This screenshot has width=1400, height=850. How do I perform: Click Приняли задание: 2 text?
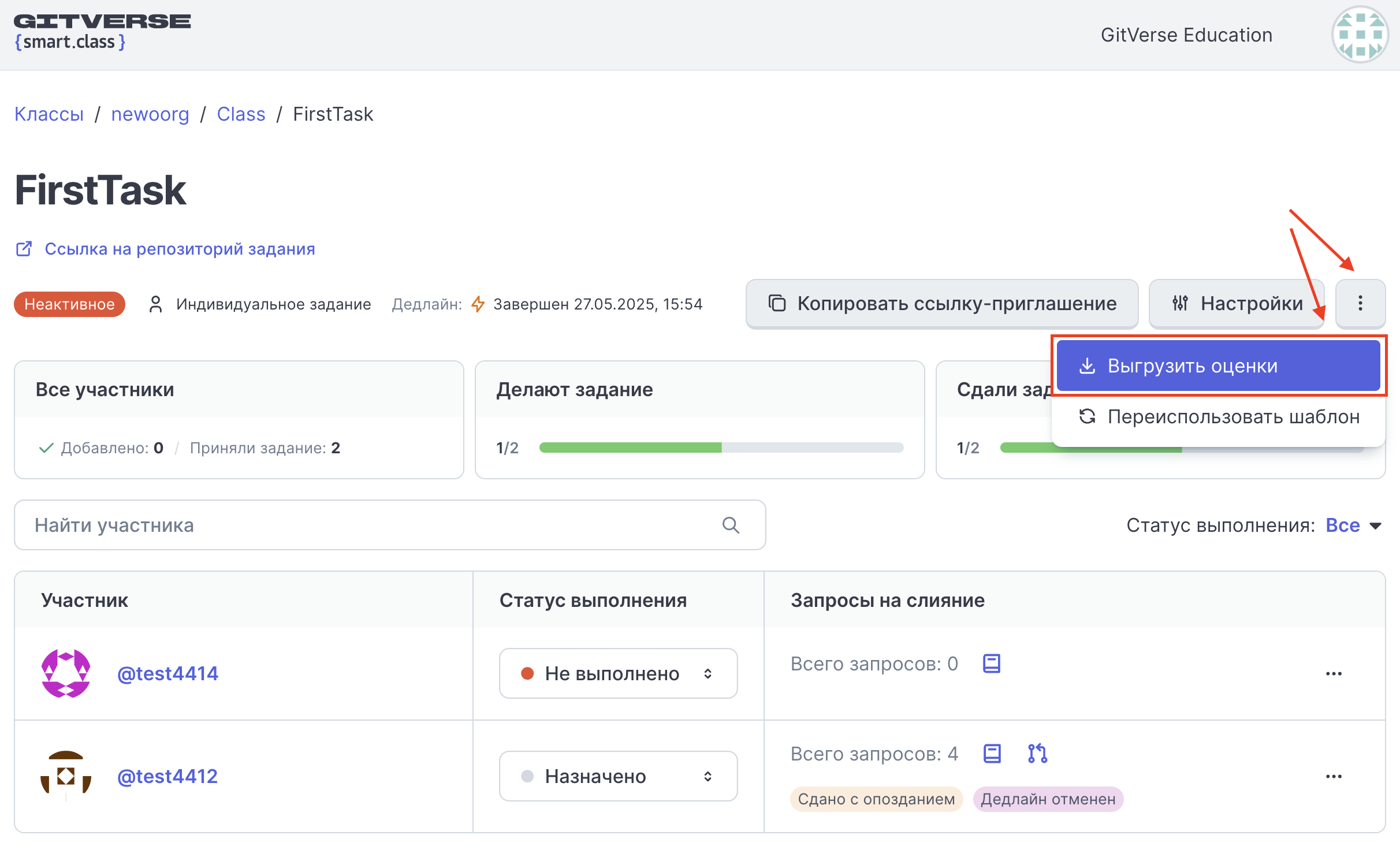coord(265,448)
